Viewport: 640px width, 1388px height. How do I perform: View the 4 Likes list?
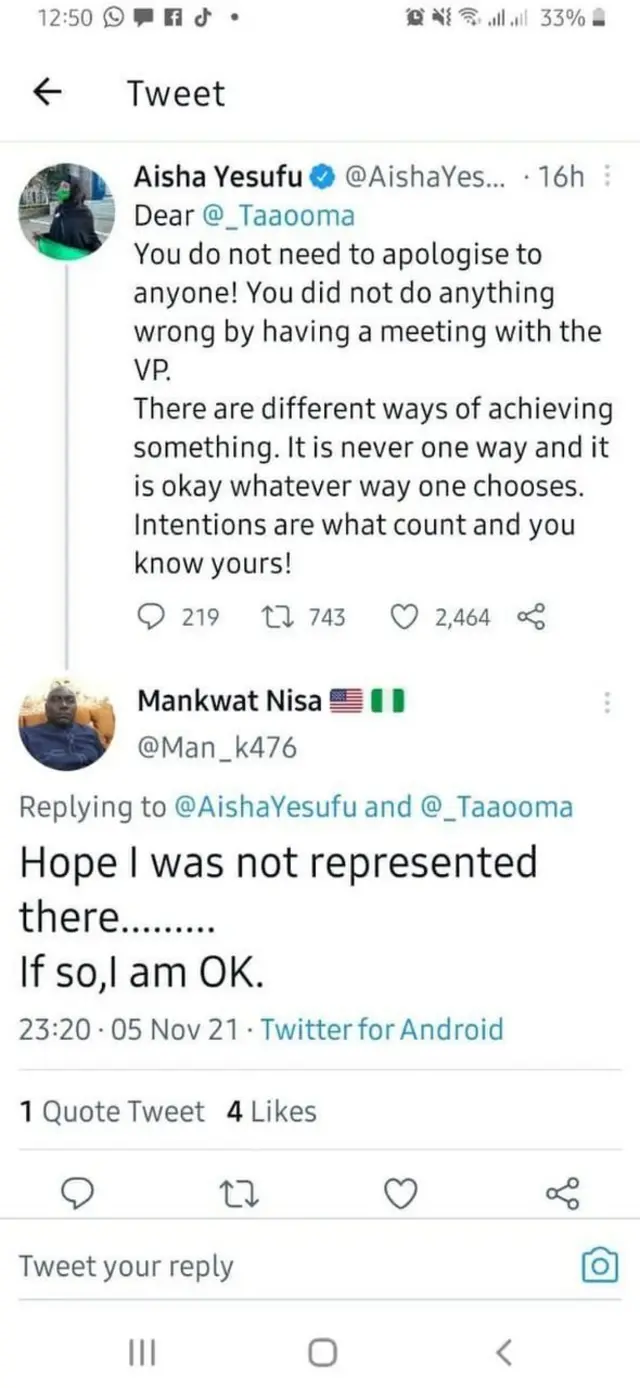click(272, 1111)
